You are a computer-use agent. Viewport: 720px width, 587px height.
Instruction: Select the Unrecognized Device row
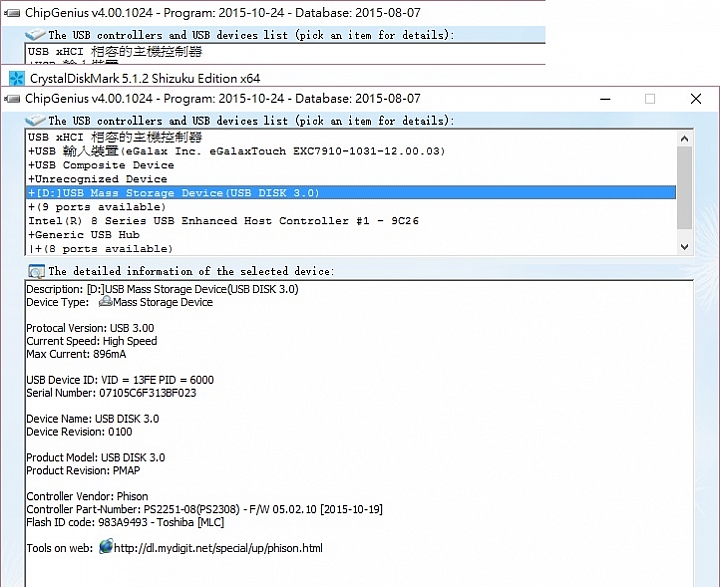pyautogui.click(x=351, y=179)
